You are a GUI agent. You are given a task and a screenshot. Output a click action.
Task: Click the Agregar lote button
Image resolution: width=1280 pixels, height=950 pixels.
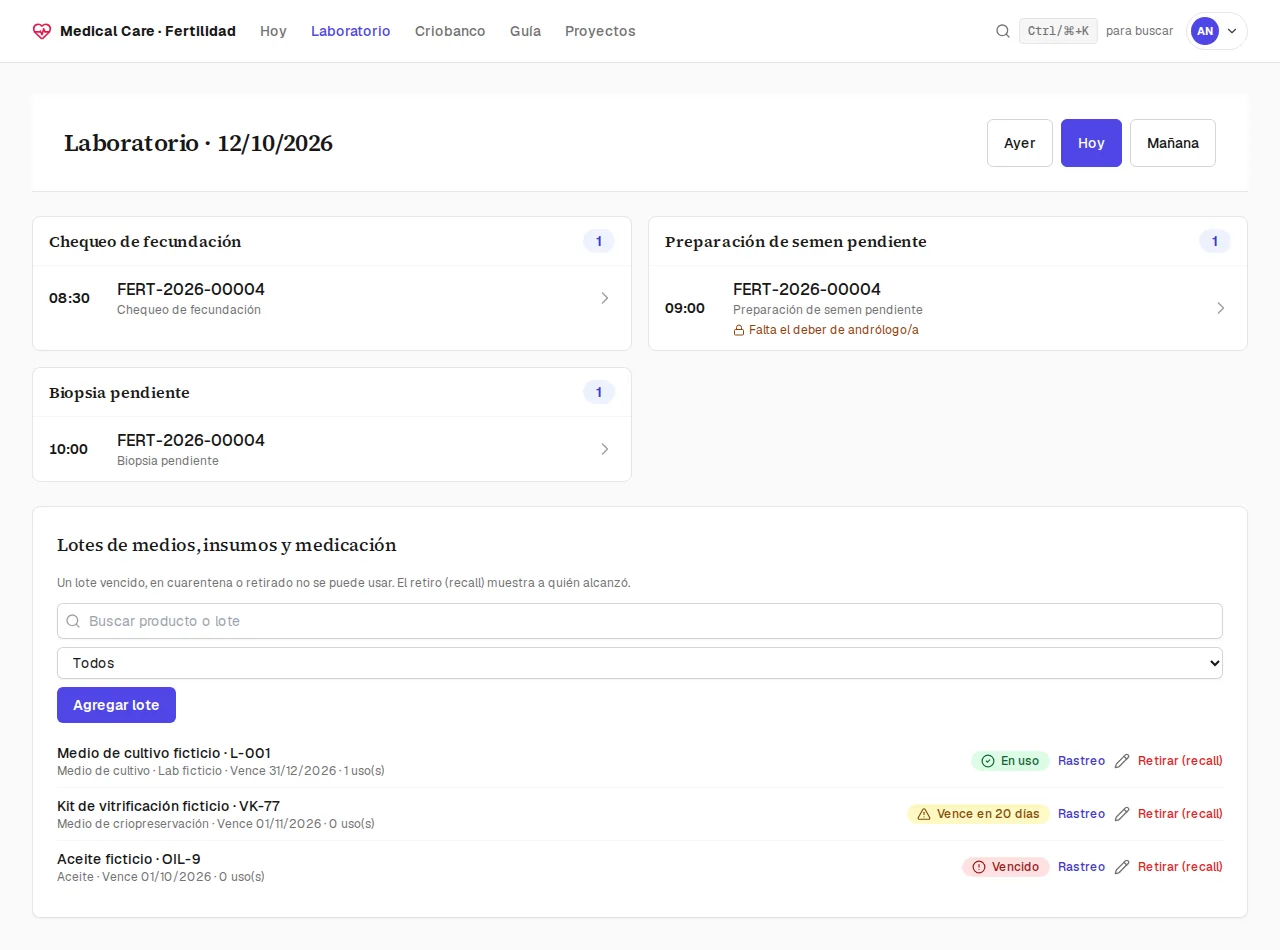116,705
